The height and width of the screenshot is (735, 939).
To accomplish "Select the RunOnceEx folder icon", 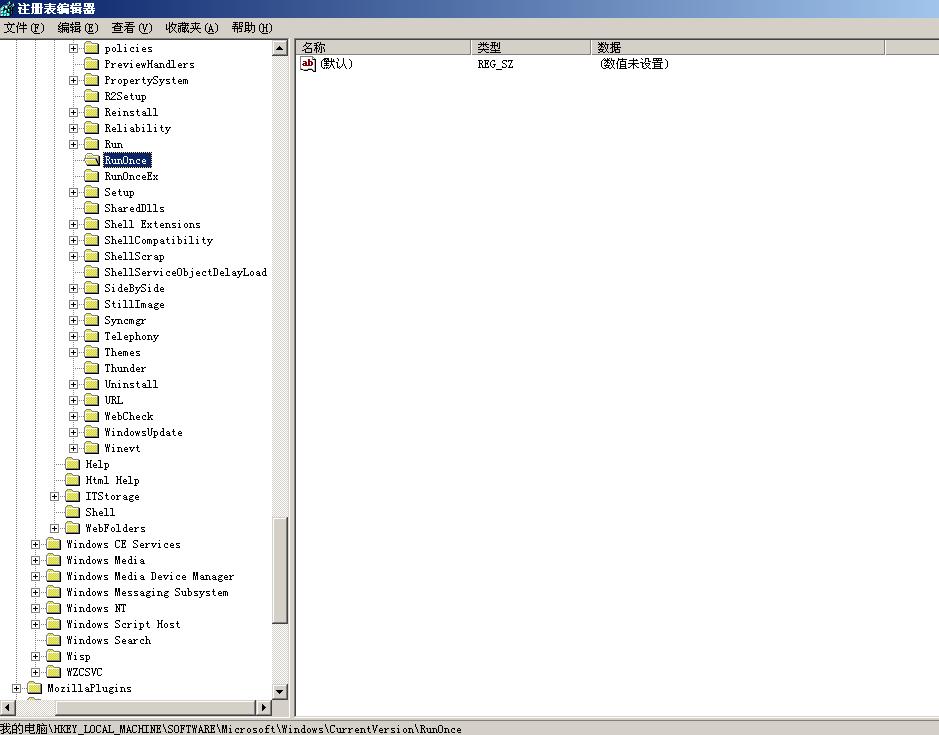I will click(x=92, y=176).
